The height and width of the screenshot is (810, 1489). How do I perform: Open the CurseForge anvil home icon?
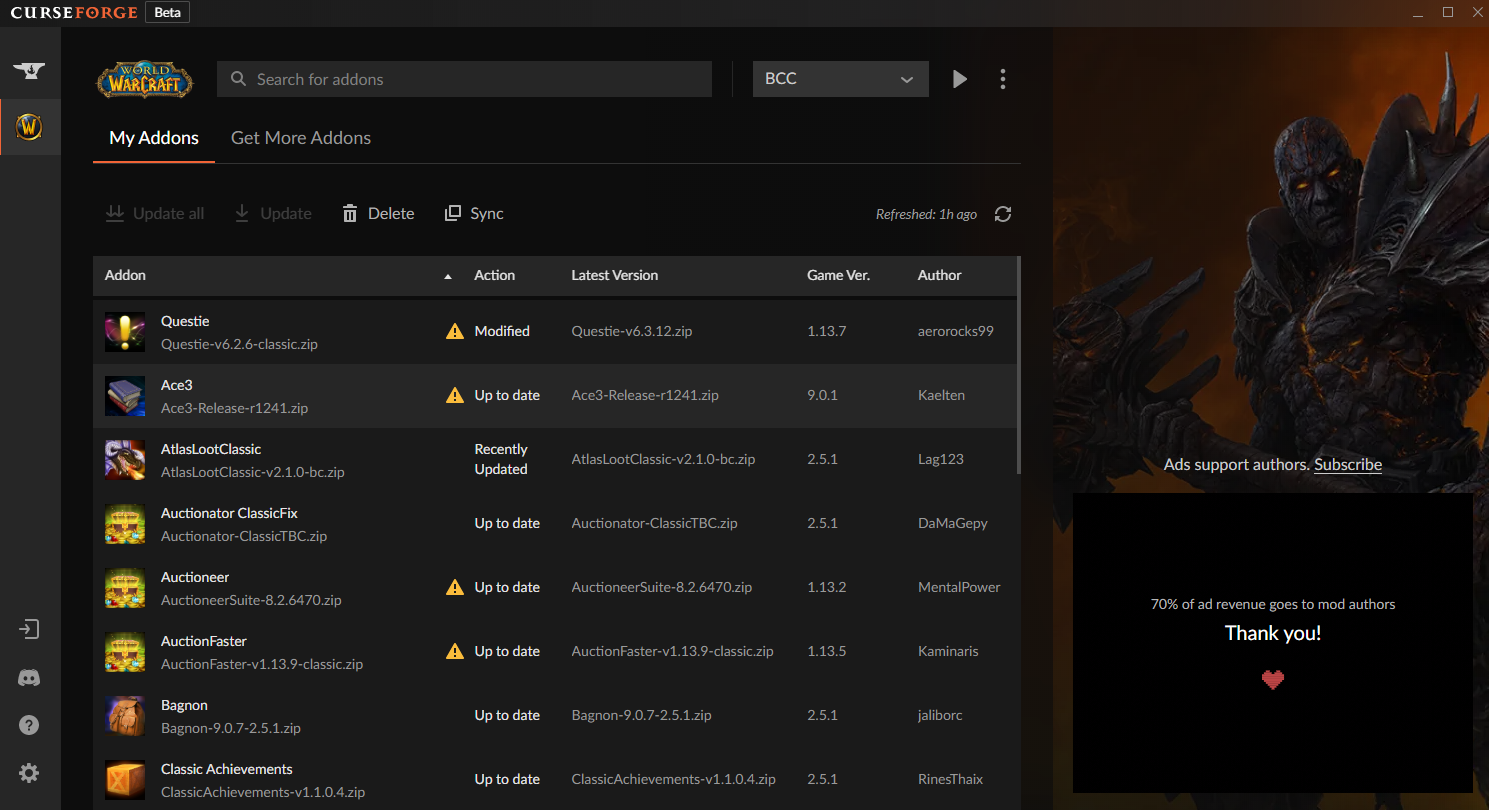29,71
